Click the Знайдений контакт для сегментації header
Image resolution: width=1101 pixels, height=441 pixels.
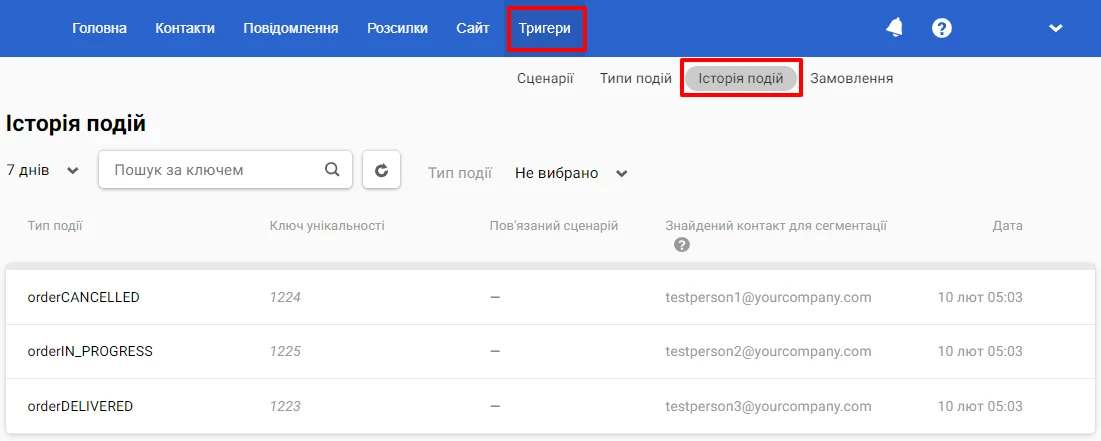(x=776, y=225)
